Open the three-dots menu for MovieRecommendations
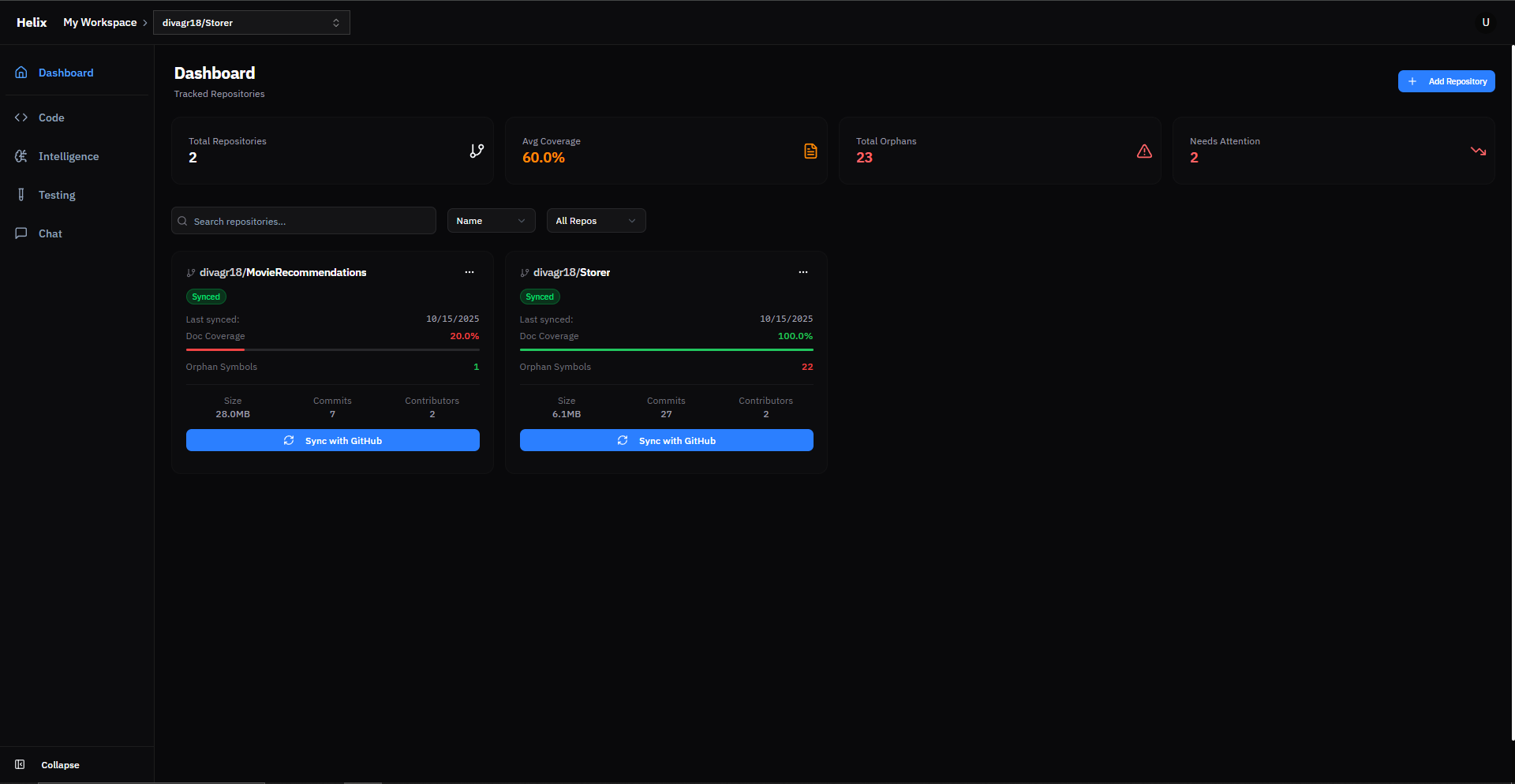The width and height of the screenshot is (1515, 784). [469, 272]
